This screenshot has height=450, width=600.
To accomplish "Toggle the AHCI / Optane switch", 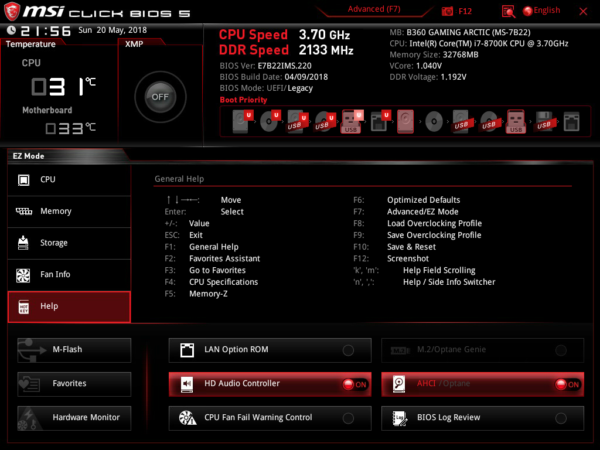I will coord(568,384).
